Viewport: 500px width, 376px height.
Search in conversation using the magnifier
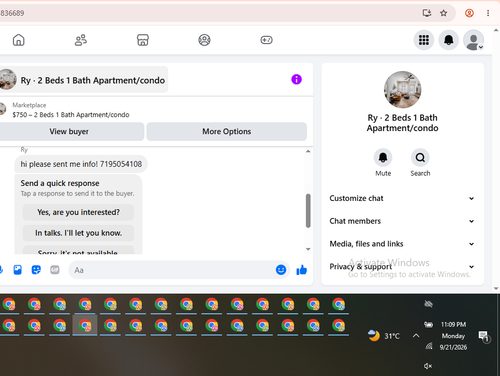pos(420,157)
